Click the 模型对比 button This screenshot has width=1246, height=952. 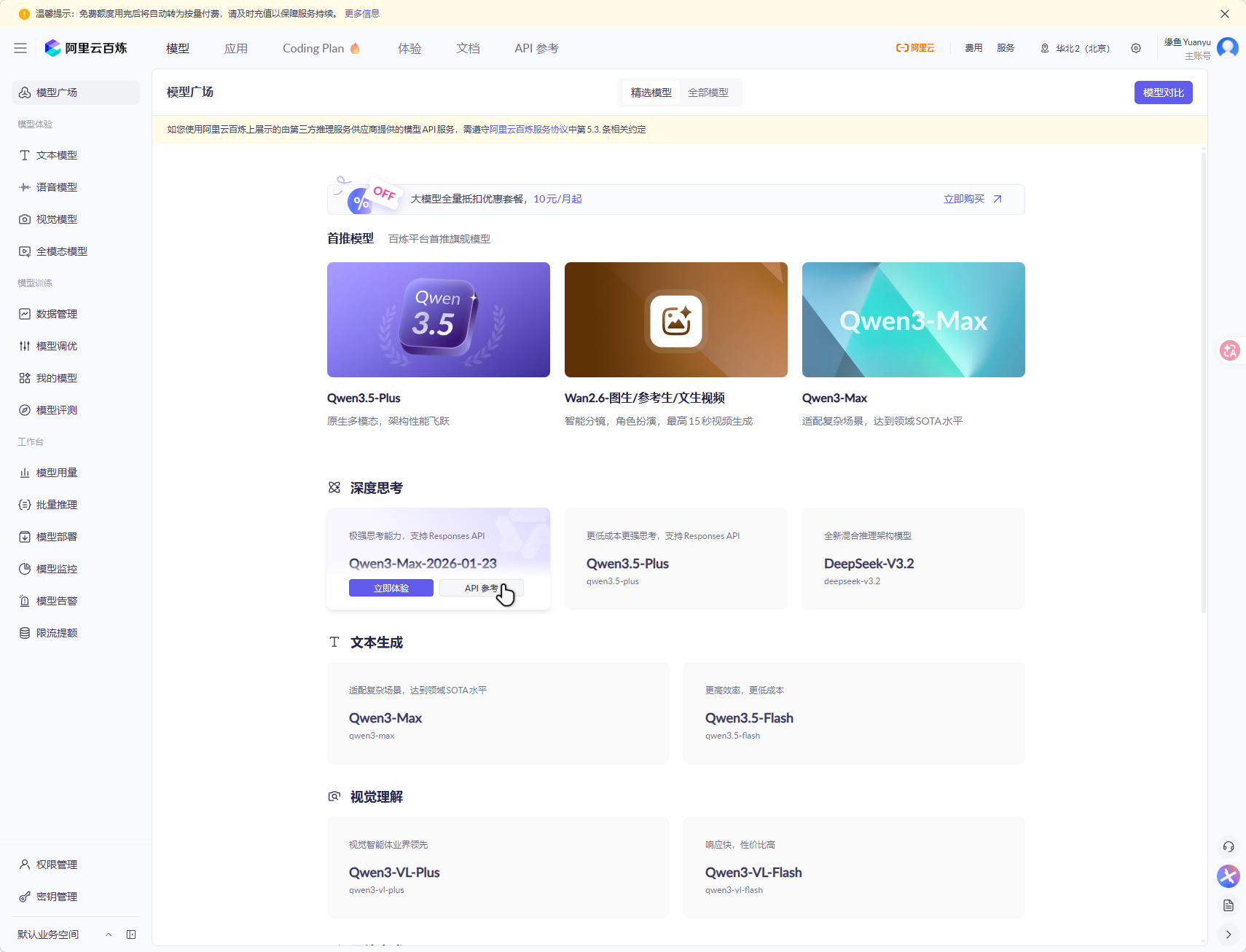click(1163, 93)
